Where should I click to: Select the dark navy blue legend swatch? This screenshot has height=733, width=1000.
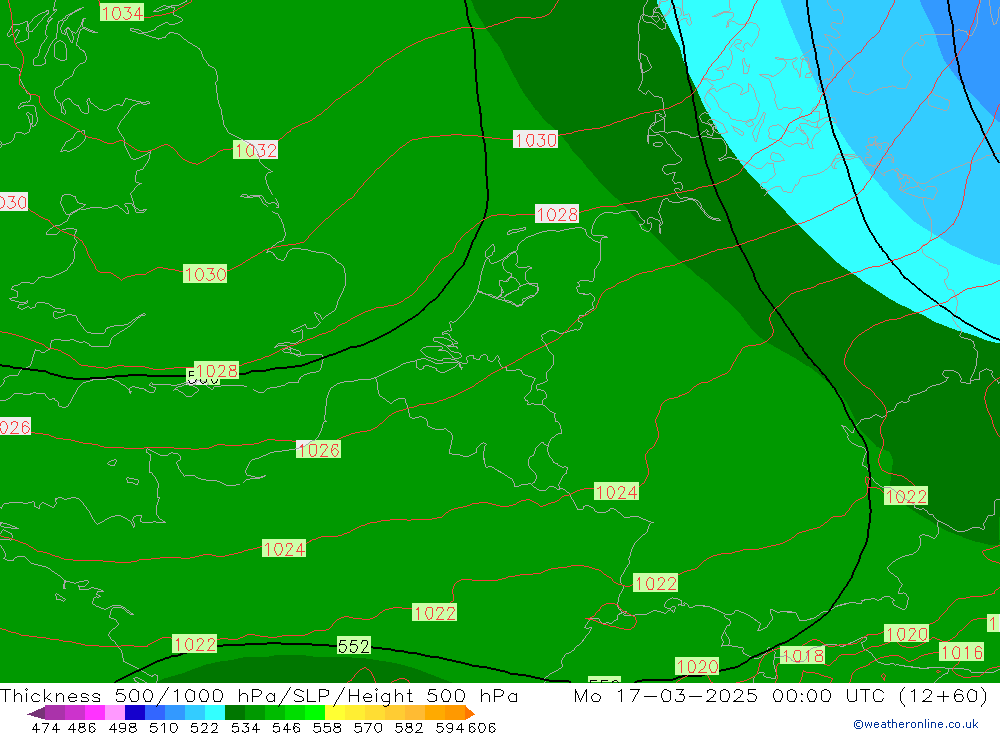(135, 713)
